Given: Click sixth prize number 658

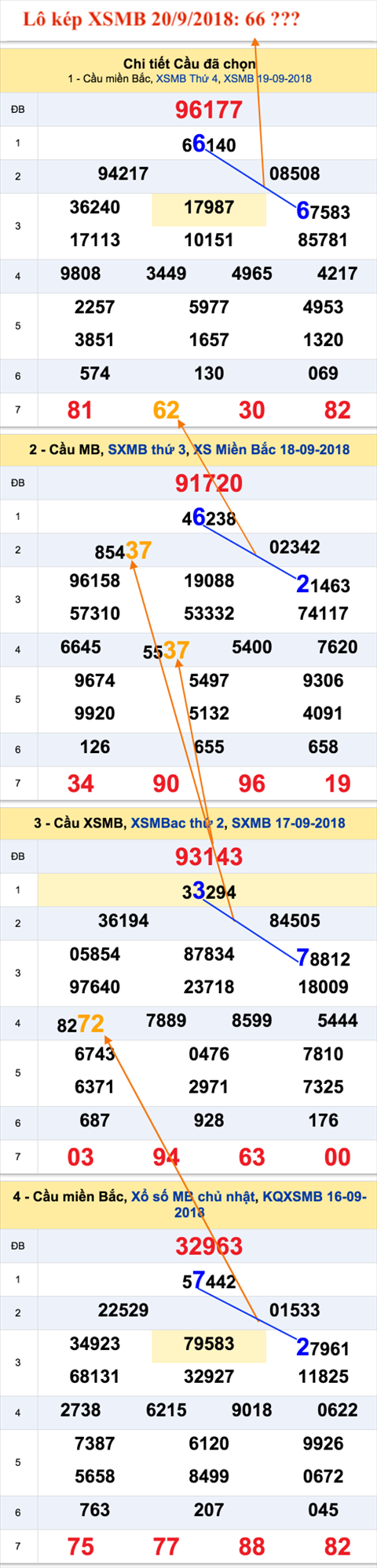Looking at the screenshot, I should point(323,747).
